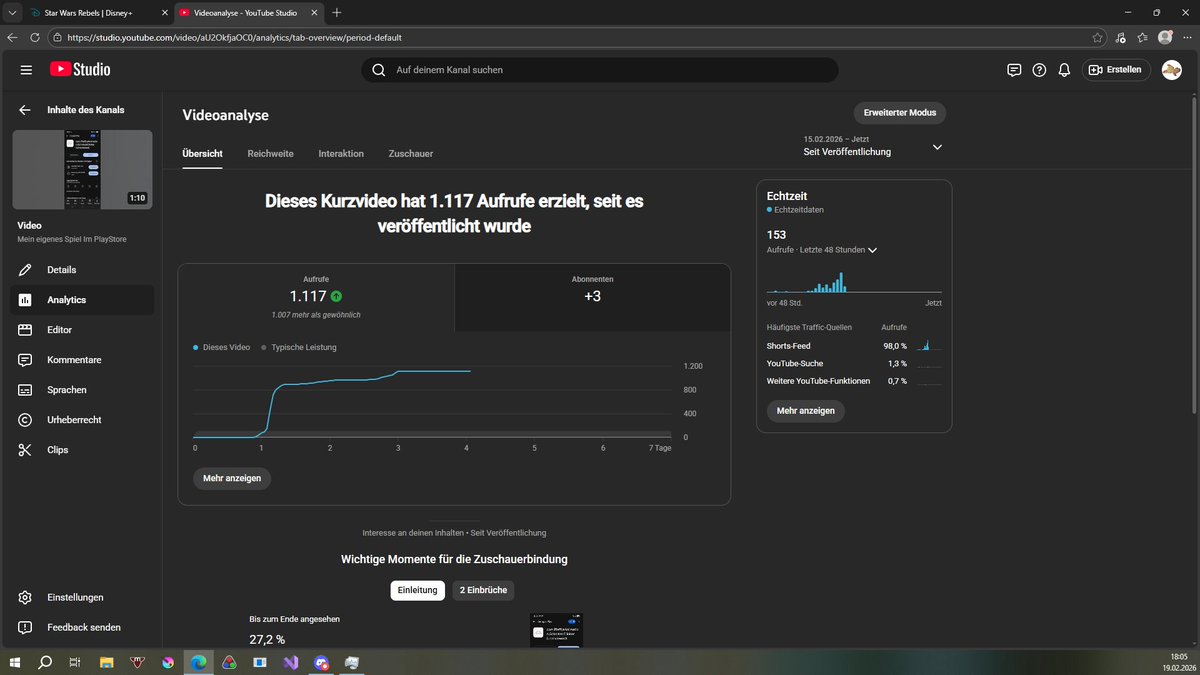The width and height of the screenshot is (1200, 675).
Task: Open Windows Start menu
Action: click(15, 662)
